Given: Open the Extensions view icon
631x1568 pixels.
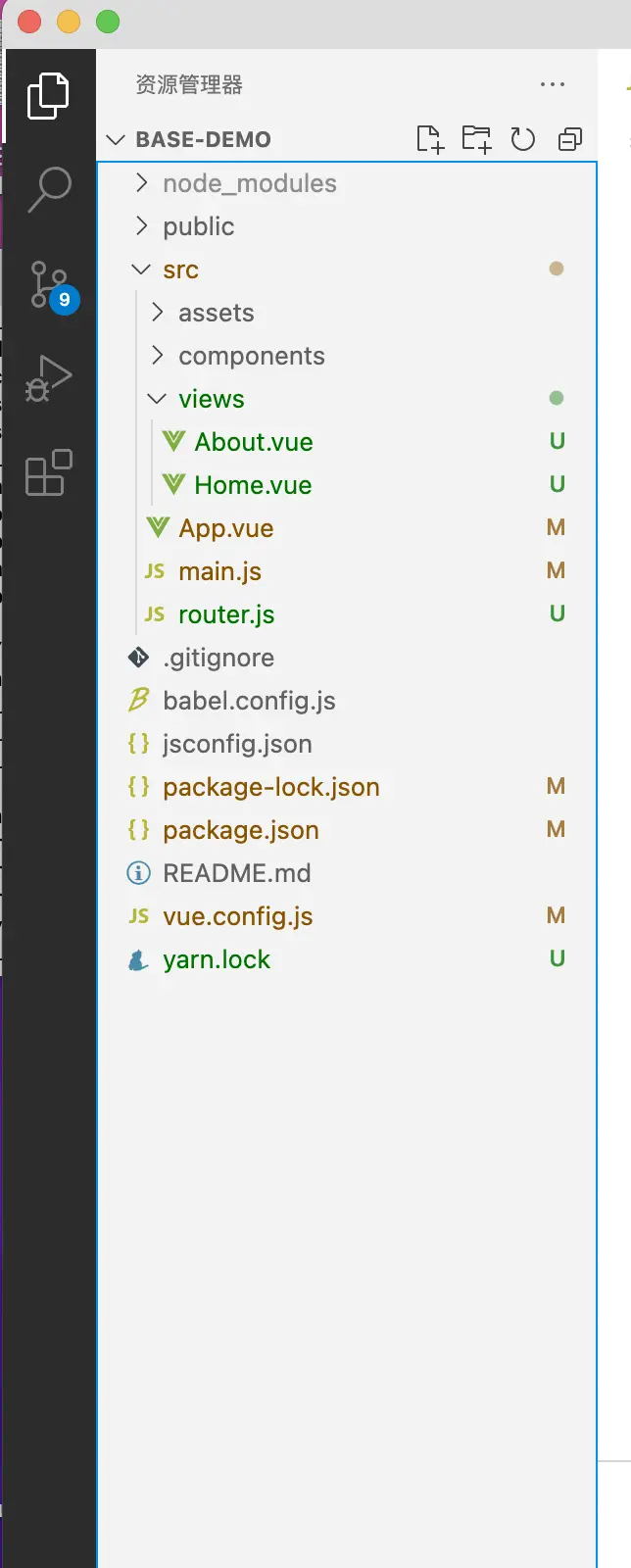Looking at the screenshot, I should 49,473.
